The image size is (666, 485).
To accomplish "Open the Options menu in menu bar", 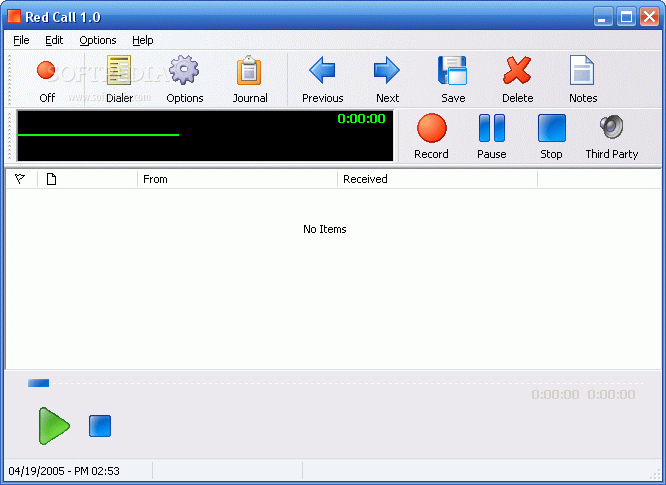I will [x=98, y=40].
